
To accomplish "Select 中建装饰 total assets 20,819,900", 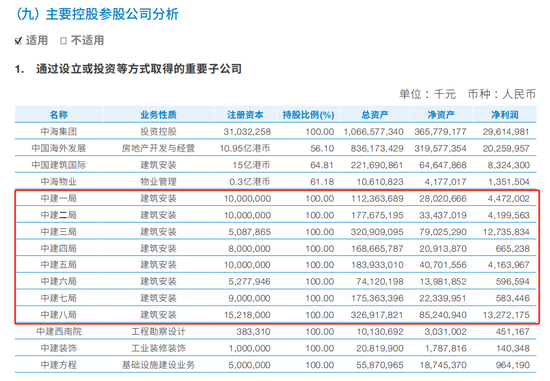I will [x=380, y=348].
